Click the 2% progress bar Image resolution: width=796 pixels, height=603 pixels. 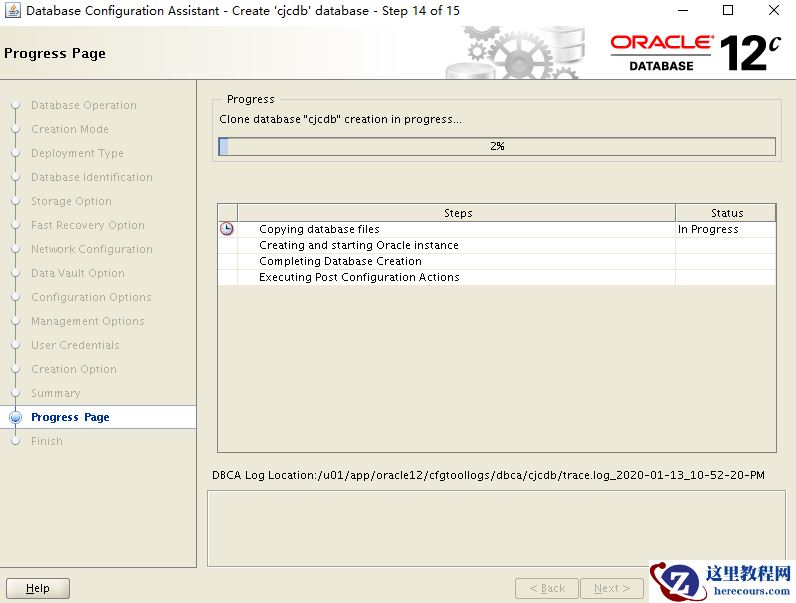point(497,146)
